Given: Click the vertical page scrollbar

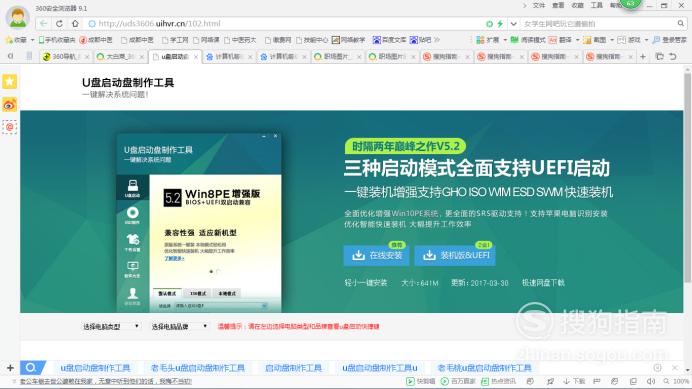Looking at the screenshot, I should point(688,177).
